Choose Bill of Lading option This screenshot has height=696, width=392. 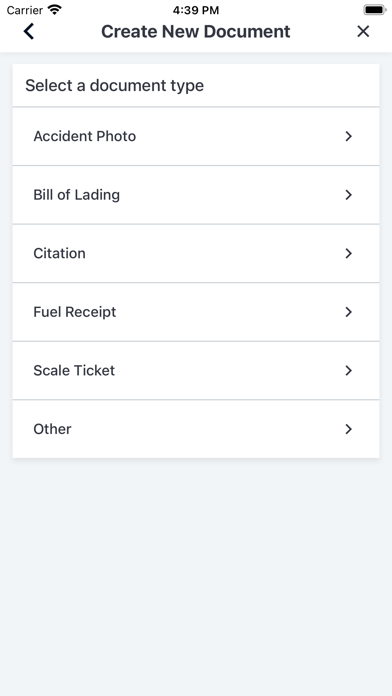196,195
